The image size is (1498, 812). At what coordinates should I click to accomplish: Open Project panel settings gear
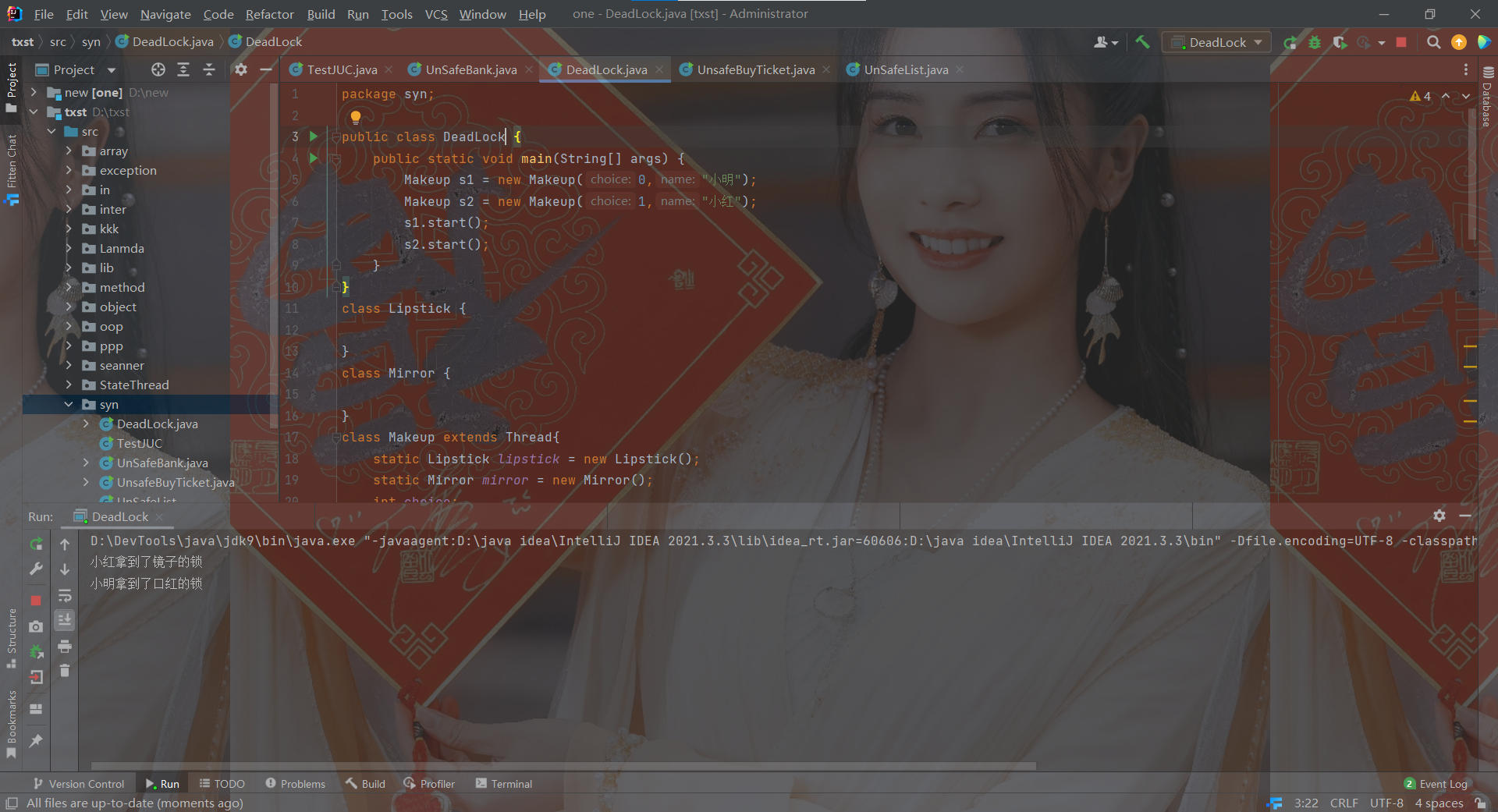point(241,69)
